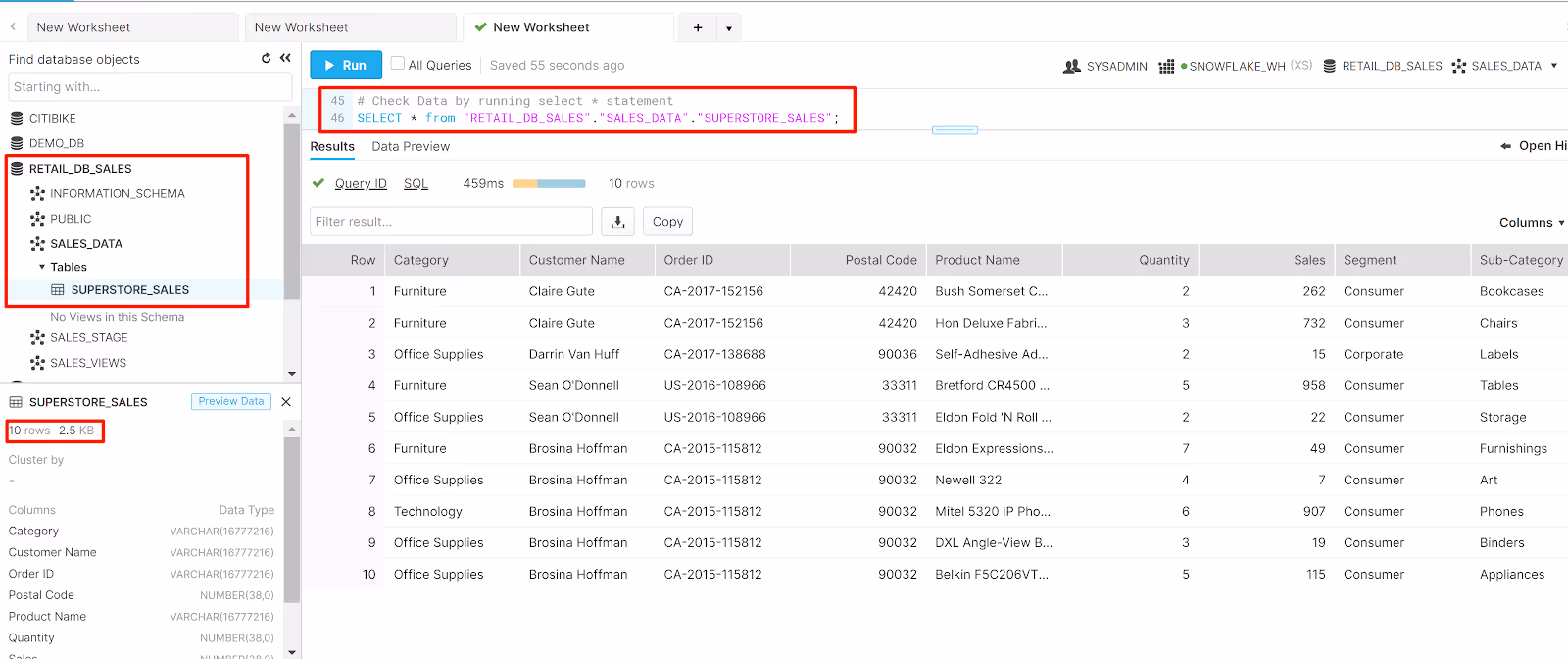The width and height of the screenshot is (1568, 659).
Task: Open the SQL link
Action: [x=416, y=183]
